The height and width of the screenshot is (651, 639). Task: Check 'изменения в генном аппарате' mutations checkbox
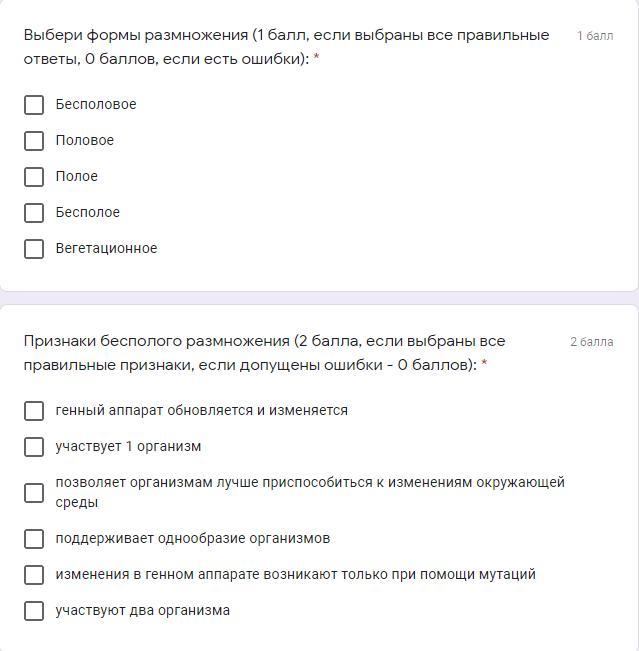pyautogui.click(x=34, y=575)
